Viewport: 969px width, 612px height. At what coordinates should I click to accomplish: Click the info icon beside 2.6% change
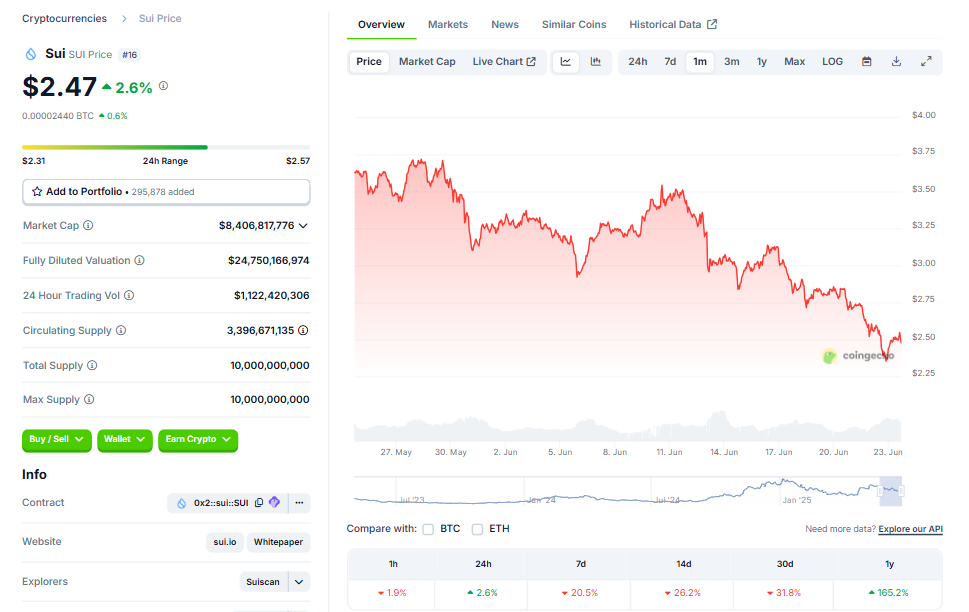click(x=163, y=86)
